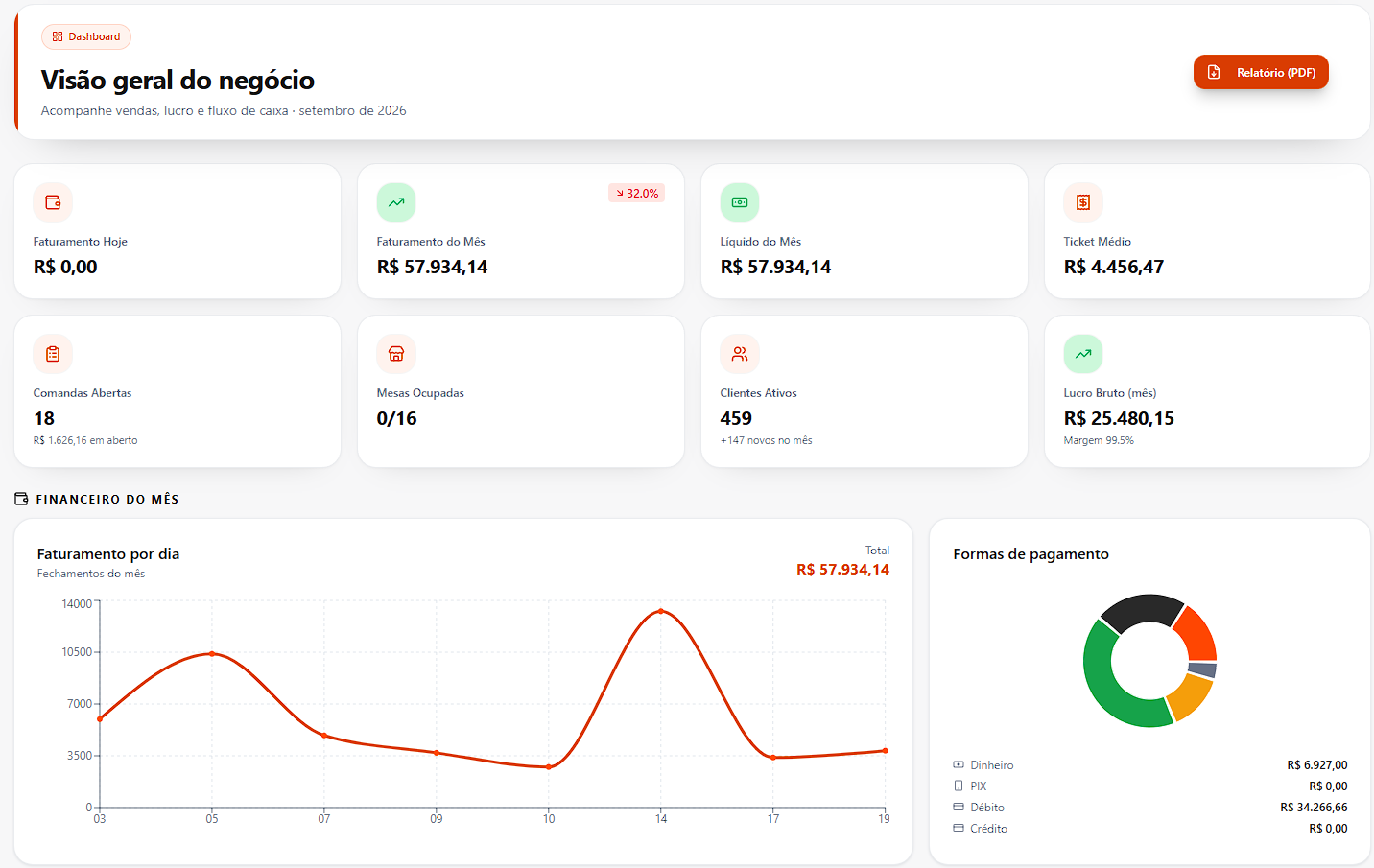Click the store icon on Mesas Ocupadas card
1374x868 pixels.
pyautogui.click(x=396, y=354)
